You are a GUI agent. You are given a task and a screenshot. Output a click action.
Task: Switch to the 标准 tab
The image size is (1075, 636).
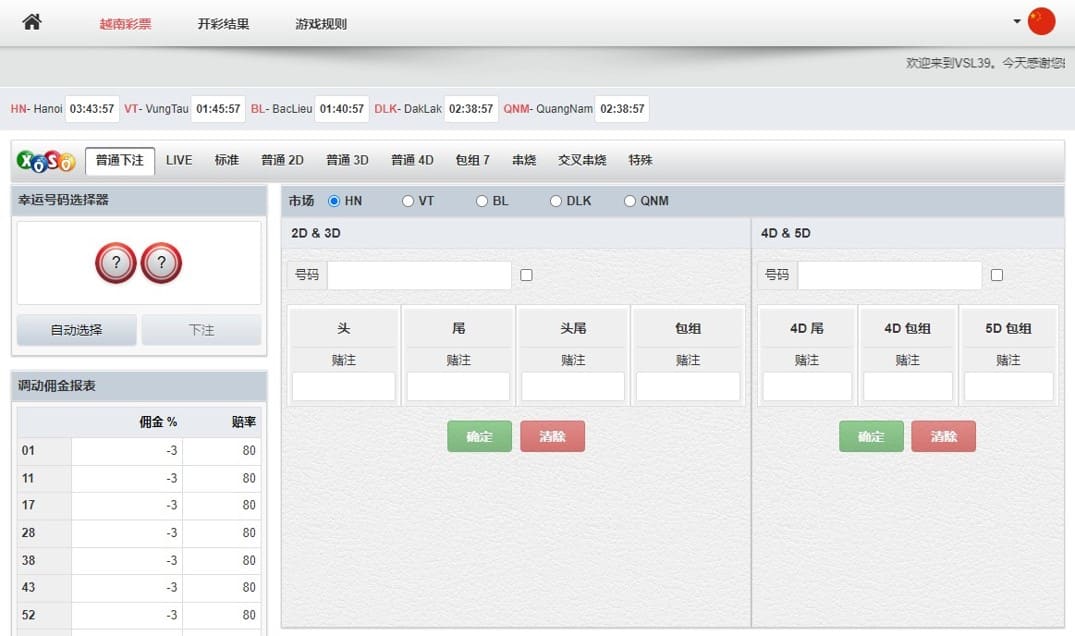(227, 160)
